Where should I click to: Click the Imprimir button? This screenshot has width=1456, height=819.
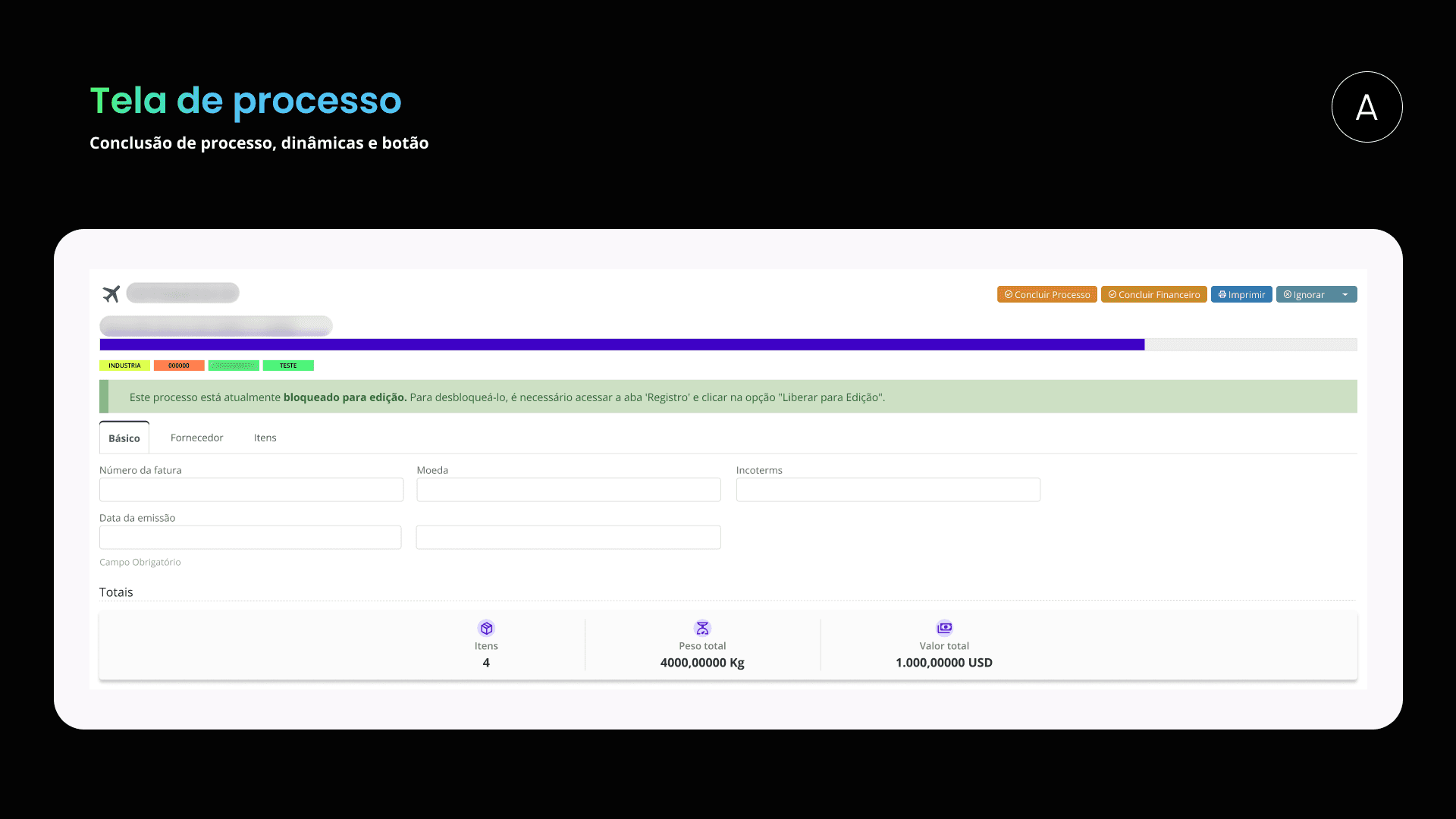point(1241,294)
